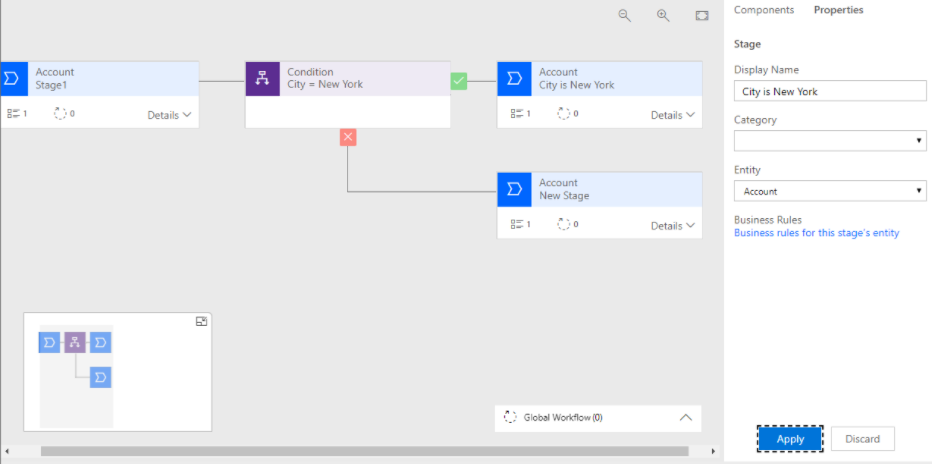937x464 pixels.
Task: Collapse the minimap using its corner icon
Action: coord(201,321)
